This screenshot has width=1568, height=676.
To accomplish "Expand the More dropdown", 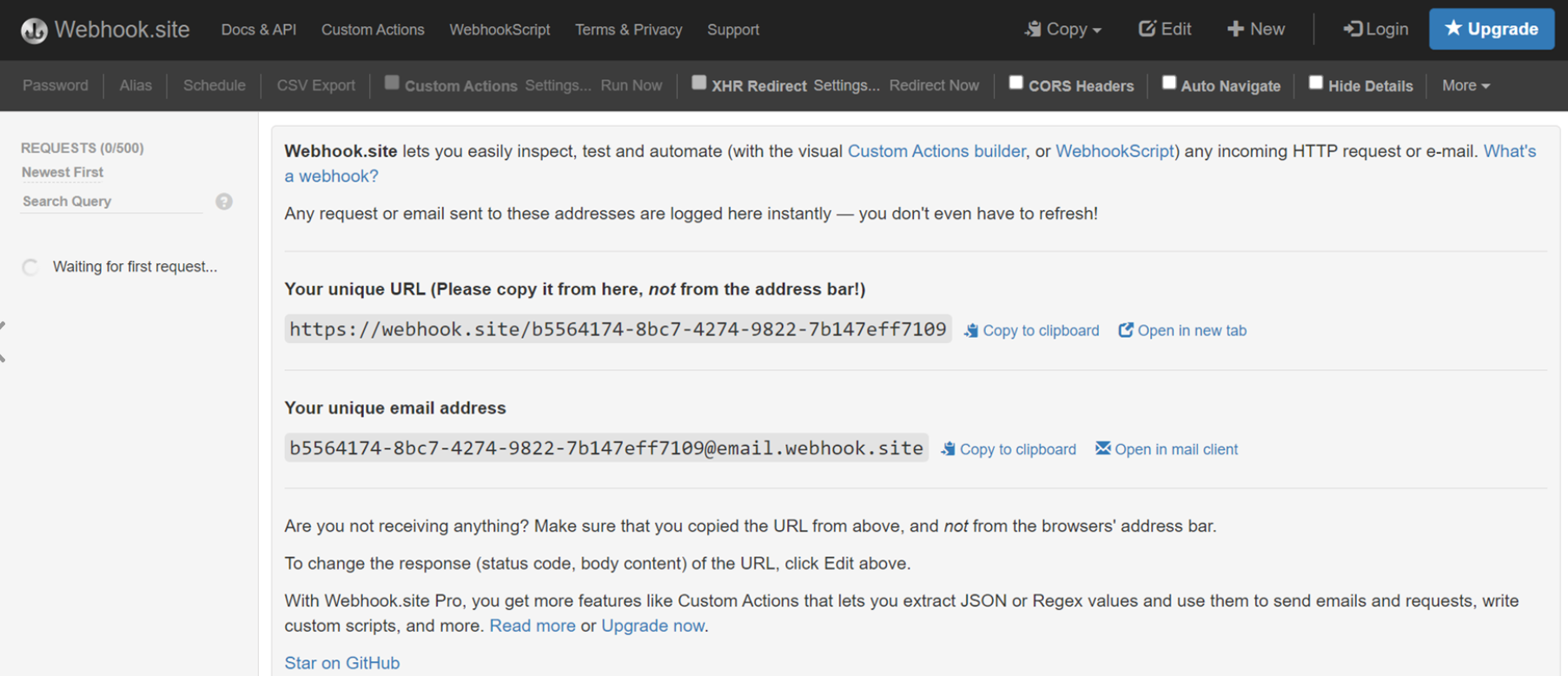I will coord(1465,85).
